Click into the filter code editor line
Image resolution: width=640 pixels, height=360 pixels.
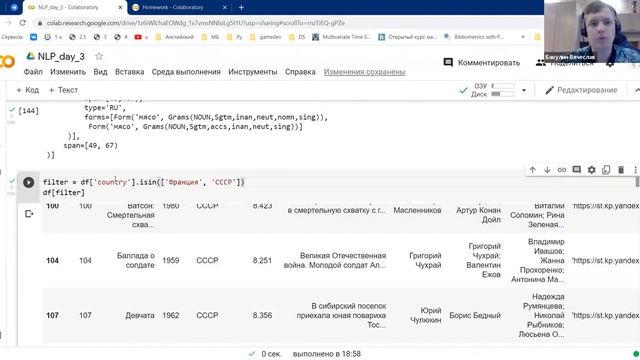pos(143,182)
